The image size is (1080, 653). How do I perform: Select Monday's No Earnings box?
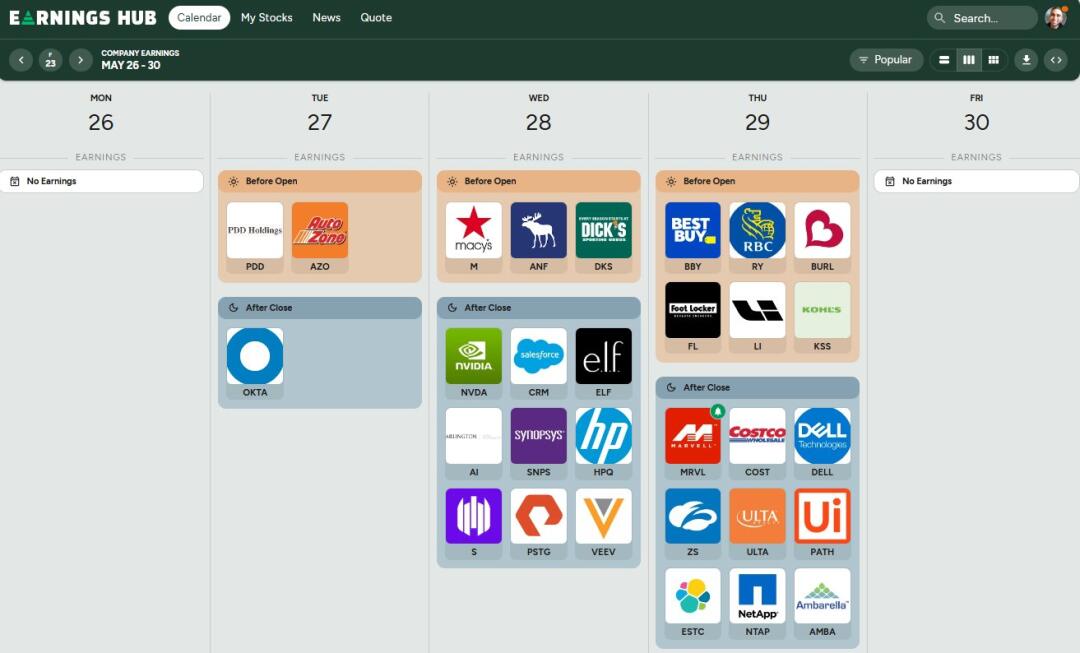click(x=101, y=181)
